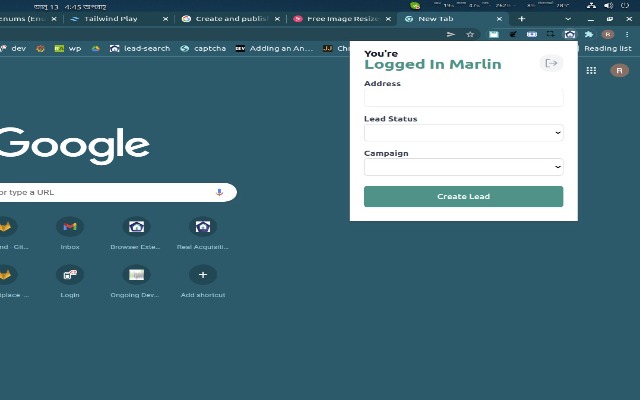
Task: Bookmark this page with the star icon
Action: (470, 34)
